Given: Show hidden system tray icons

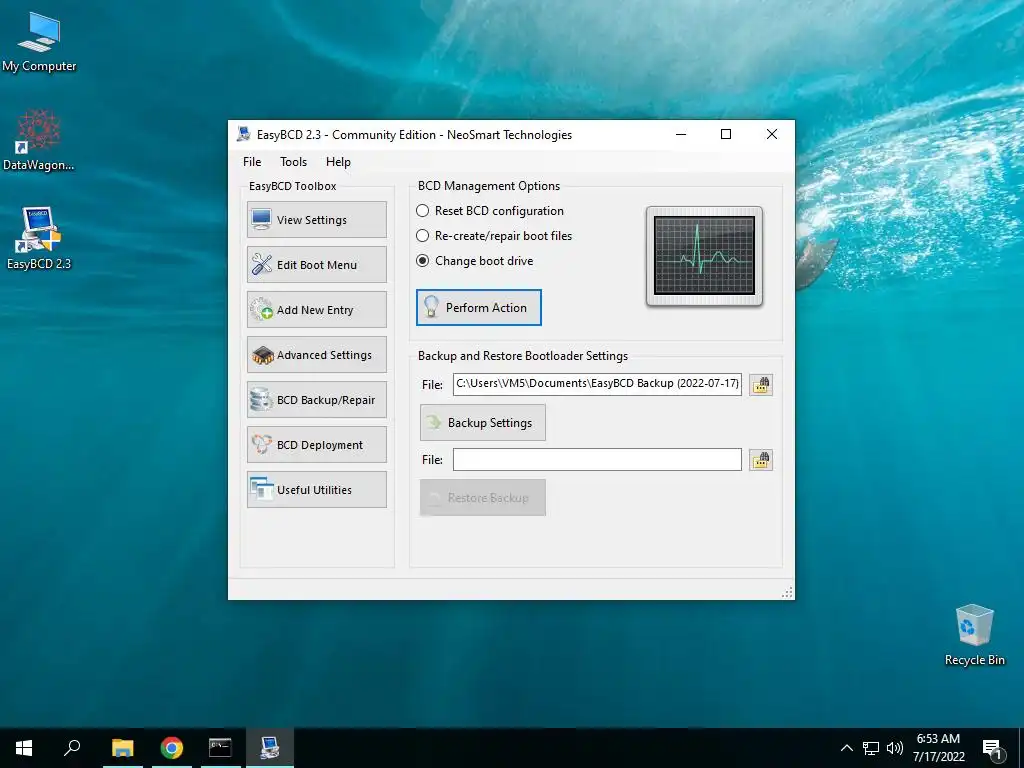Looking at the screenshot, I should click(x=846, y=748).
